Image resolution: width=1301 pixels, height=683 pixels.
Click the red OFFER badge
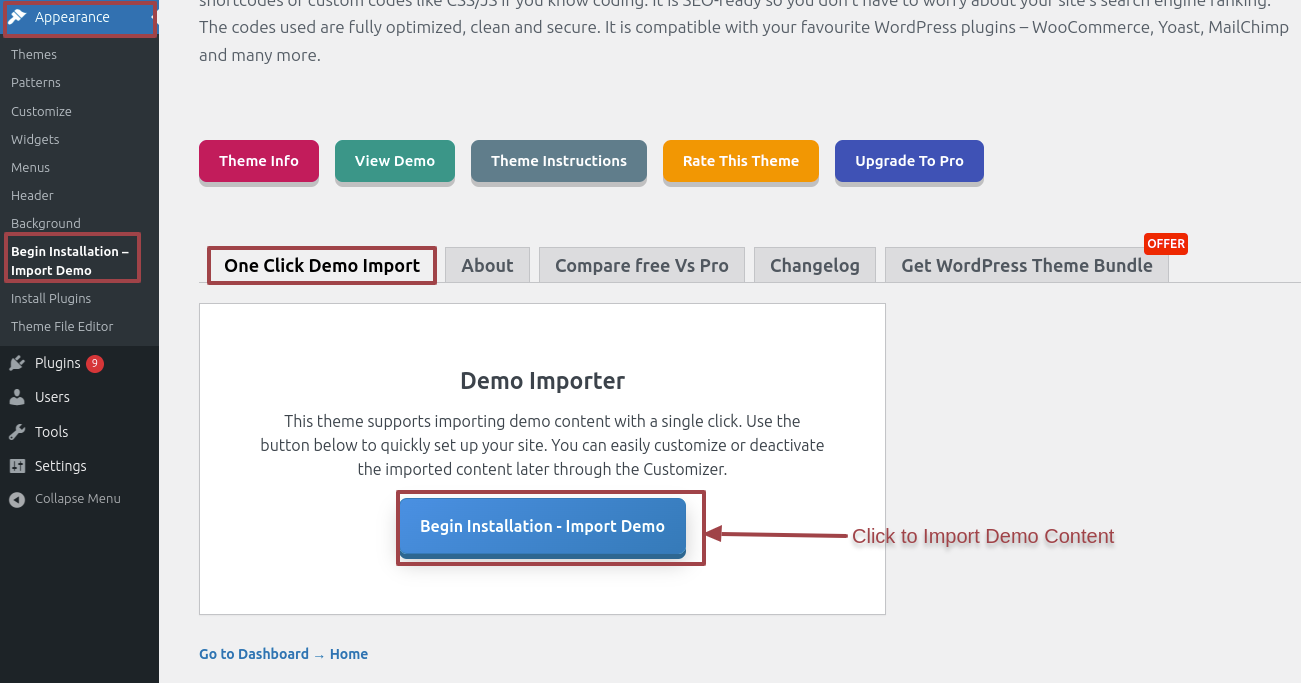coord(1166,244)
